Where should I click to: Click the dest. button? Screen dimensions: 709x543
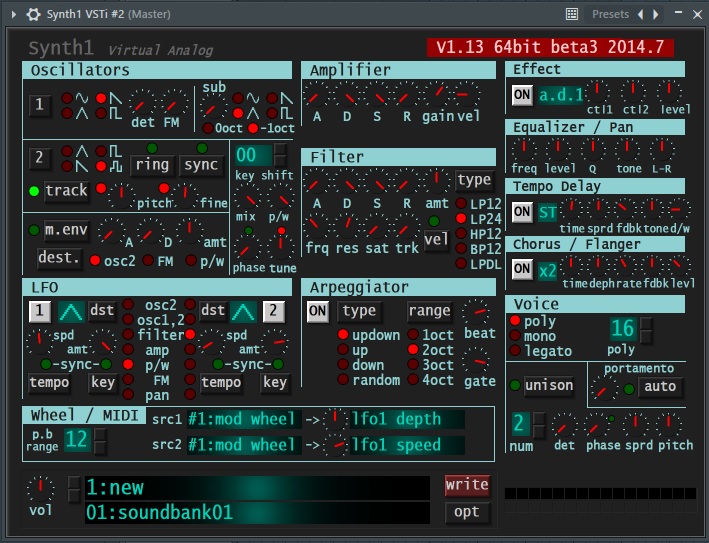click(x=59, y=258)
